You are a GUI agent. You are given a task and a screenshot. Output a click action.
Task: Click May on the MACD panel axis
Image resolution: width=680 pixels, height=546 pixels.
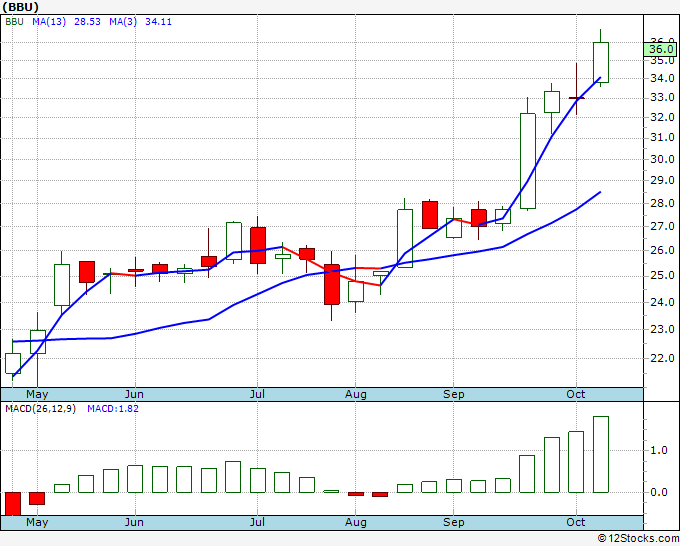(x=37, y=523)
